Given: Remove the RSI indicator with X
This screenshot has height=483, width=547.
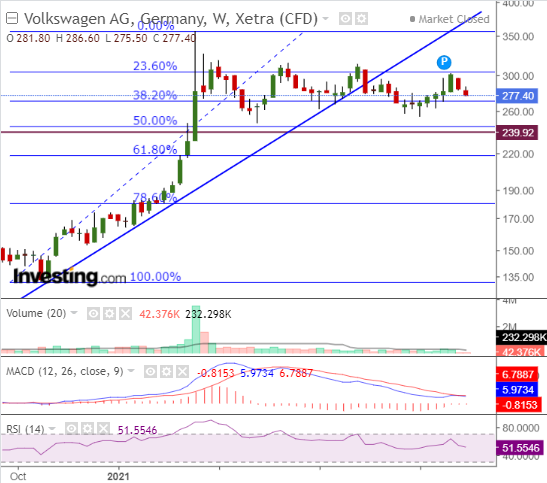Looking at the screenshot, I should [x=103, y=429].
